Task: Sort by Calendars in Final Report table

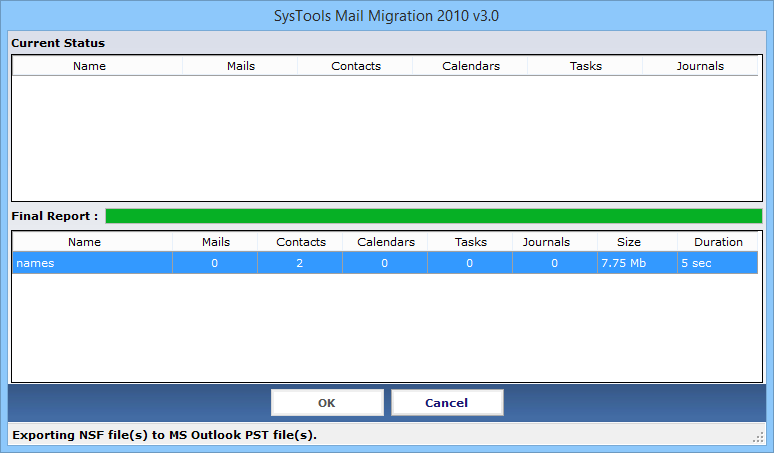Action: [x=385, y=242]
